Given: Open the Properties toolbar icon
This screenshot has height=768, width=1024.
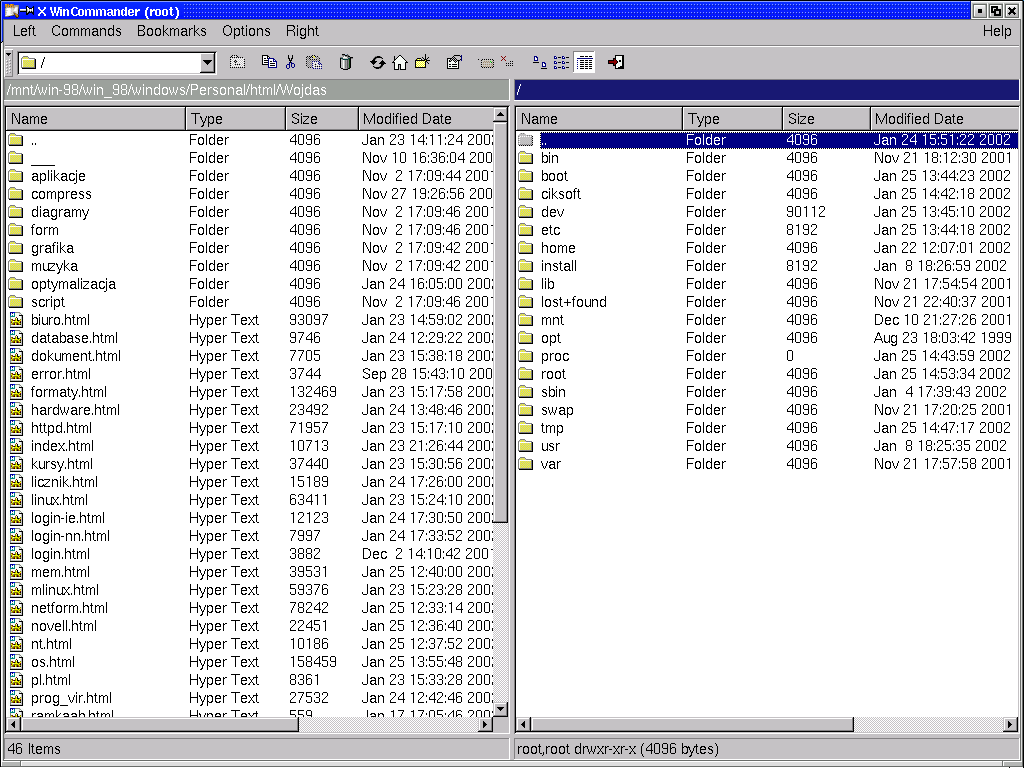Looking at the screenshot, I should (x=454, y=62).
